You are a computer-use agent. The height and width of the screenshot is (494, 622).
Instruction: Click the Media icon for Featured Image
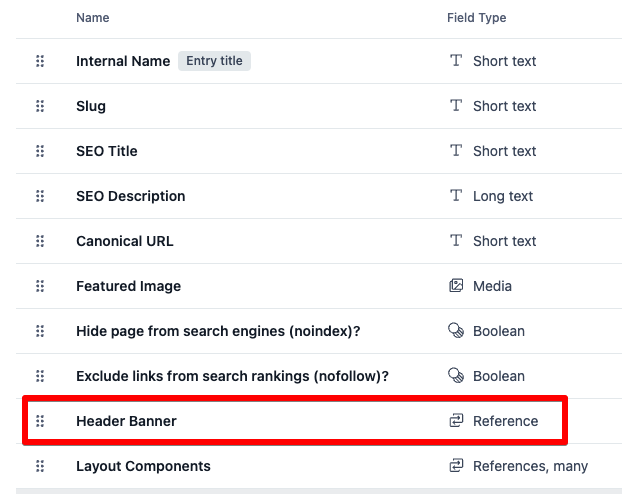coord(456,286)
